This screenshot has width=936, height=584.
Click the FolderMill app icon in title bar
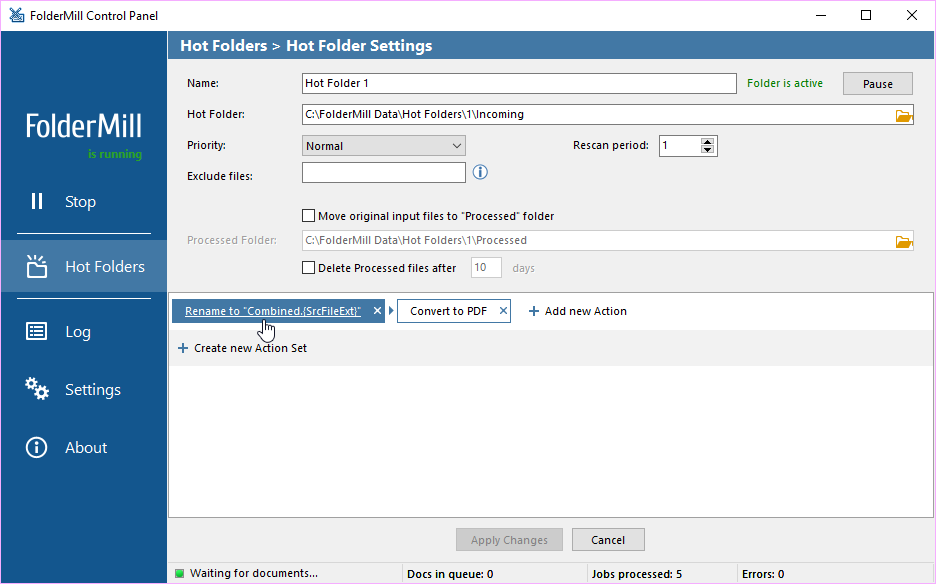tap(16, 15)
